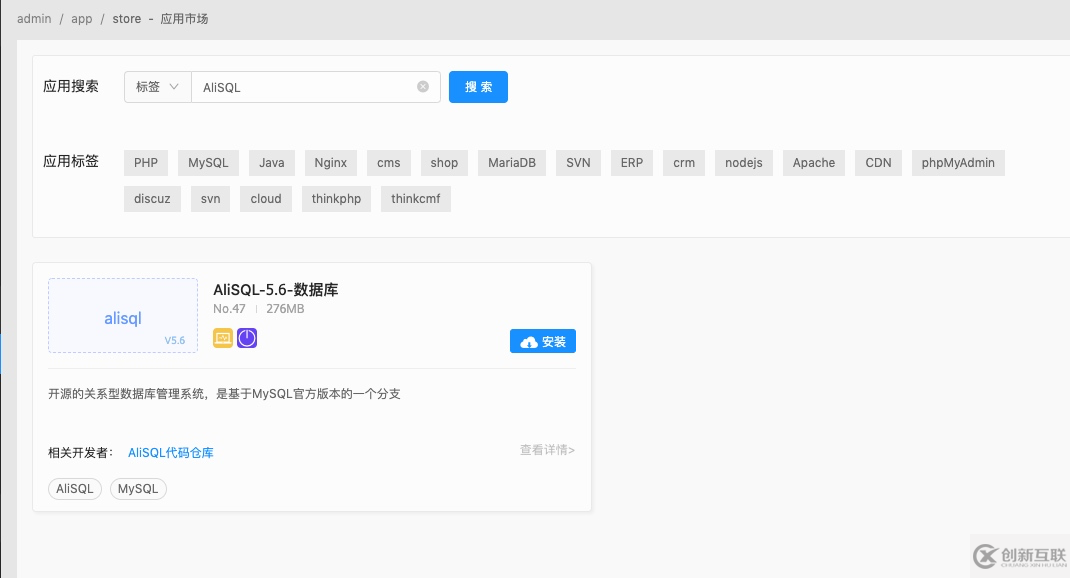
Task: Select the Nginx application tag
Action: click(x=331, y=163)
